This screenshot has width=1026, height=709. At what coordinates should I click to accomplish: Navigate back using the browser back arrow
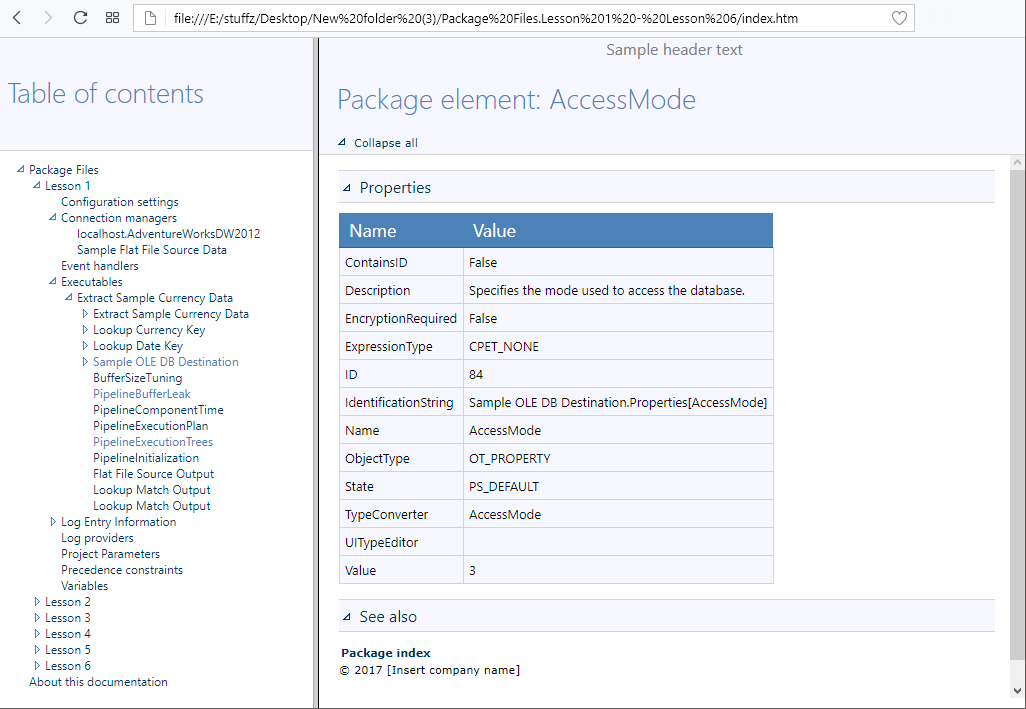pyautogui.click(x=18, y=17)
